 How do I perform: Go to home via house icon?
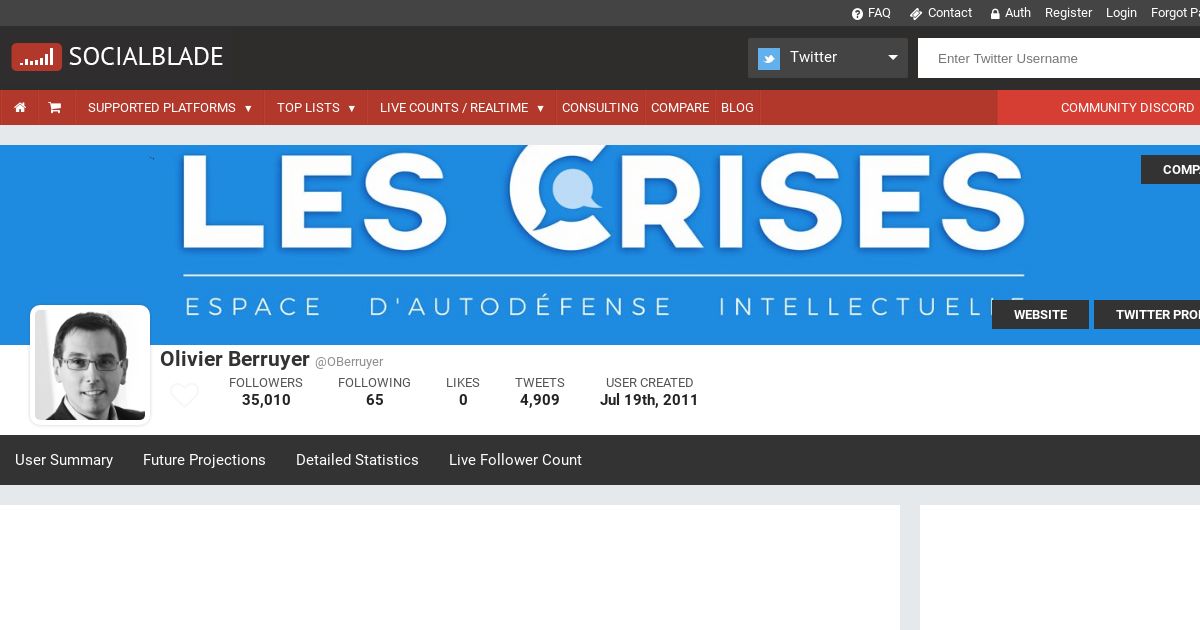point(20,108)
